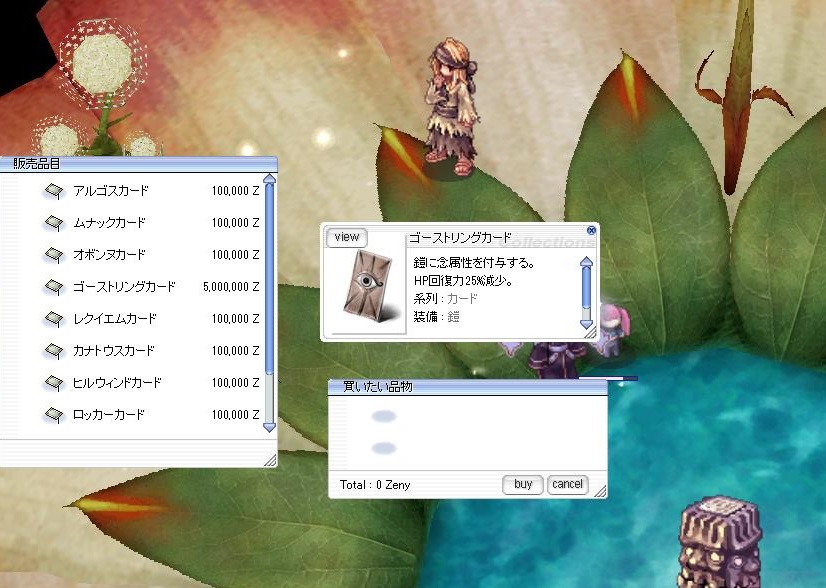
Task: Click the HP回復力25%減少 description line
Action: 463,281
